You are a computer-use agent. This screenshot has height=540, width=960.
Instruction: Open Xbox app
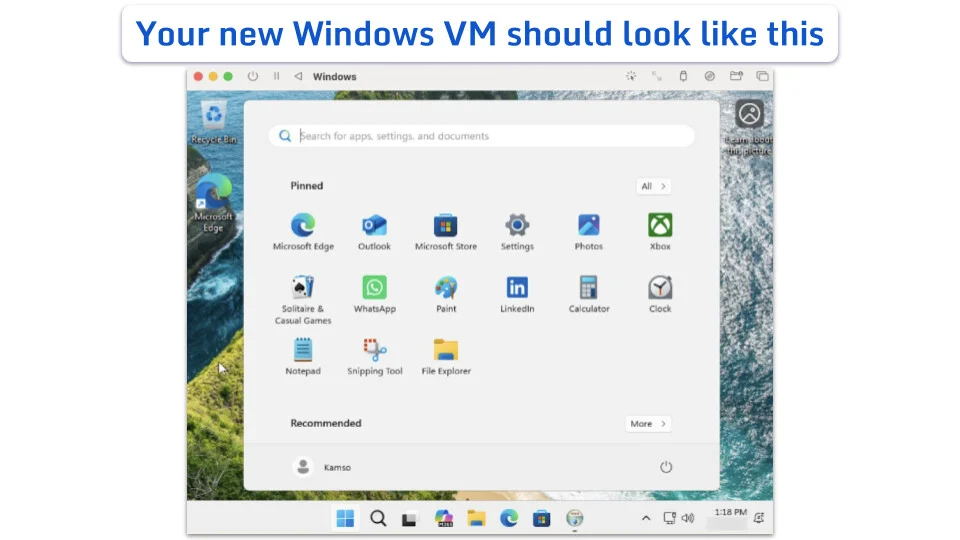coord(660,232)
